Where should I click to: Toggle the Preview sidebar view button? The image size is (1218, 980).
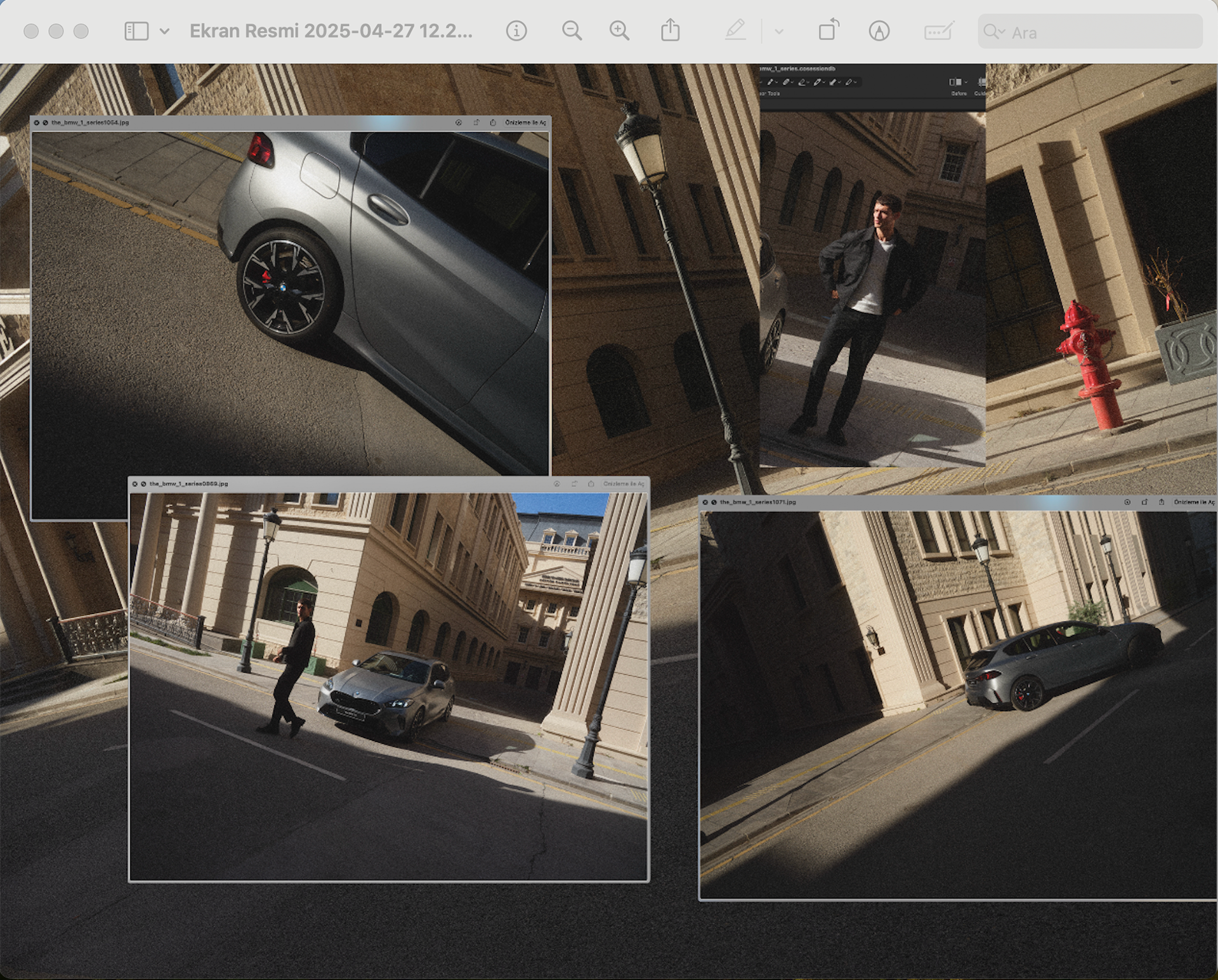coord(136,31)
